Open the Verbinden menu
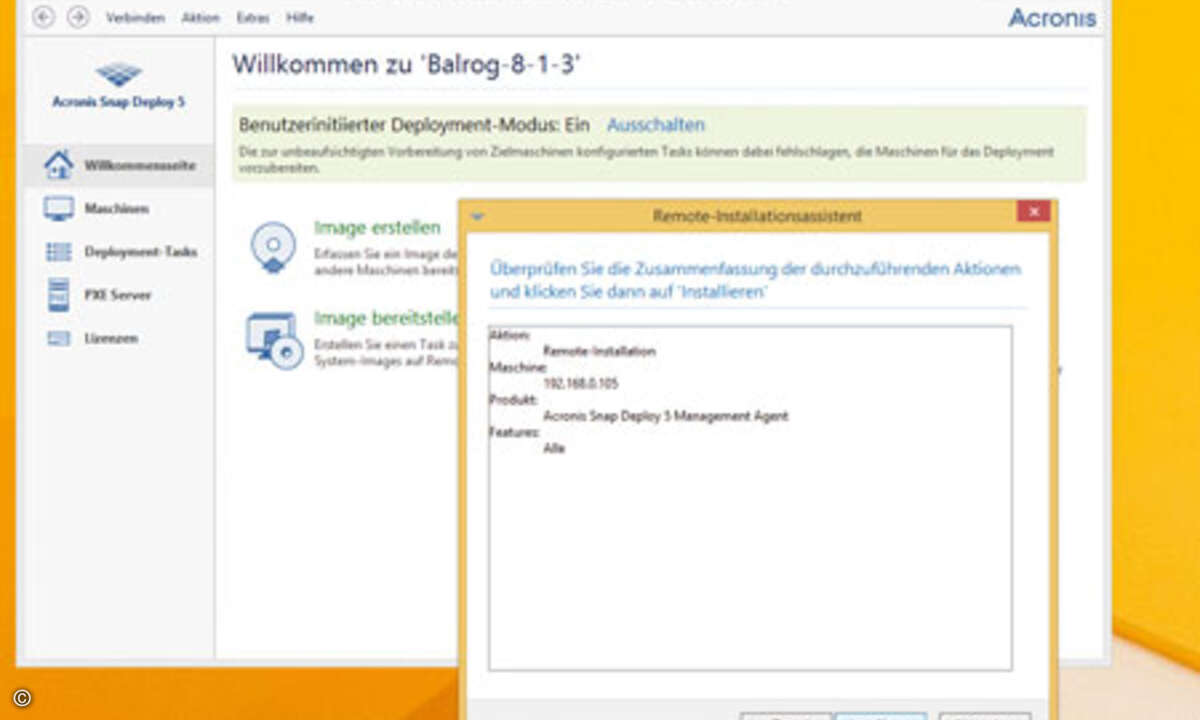Screen dimensions: 1200x720 click(135, 18)
